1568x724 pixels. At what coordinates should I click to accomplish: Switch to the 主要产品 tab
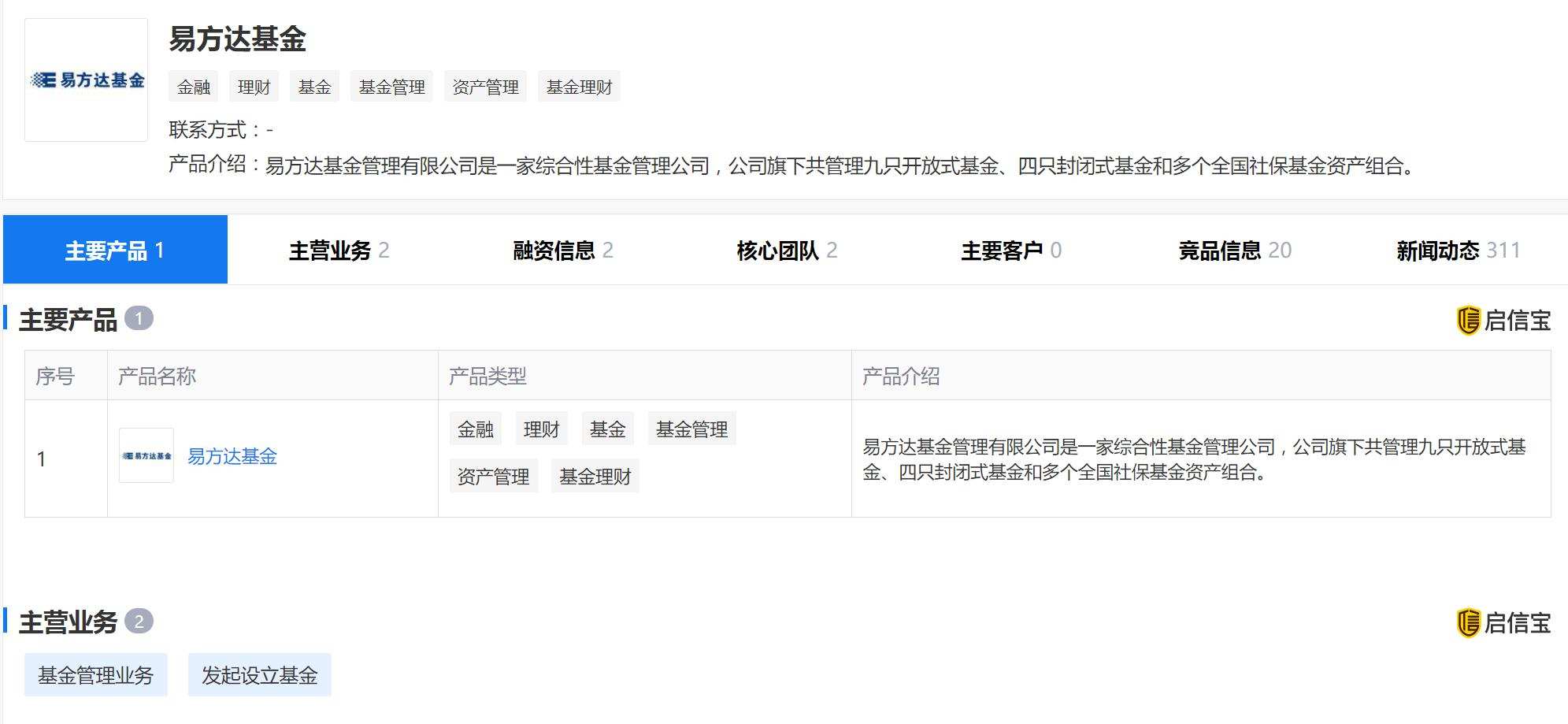tap(115, 250)
